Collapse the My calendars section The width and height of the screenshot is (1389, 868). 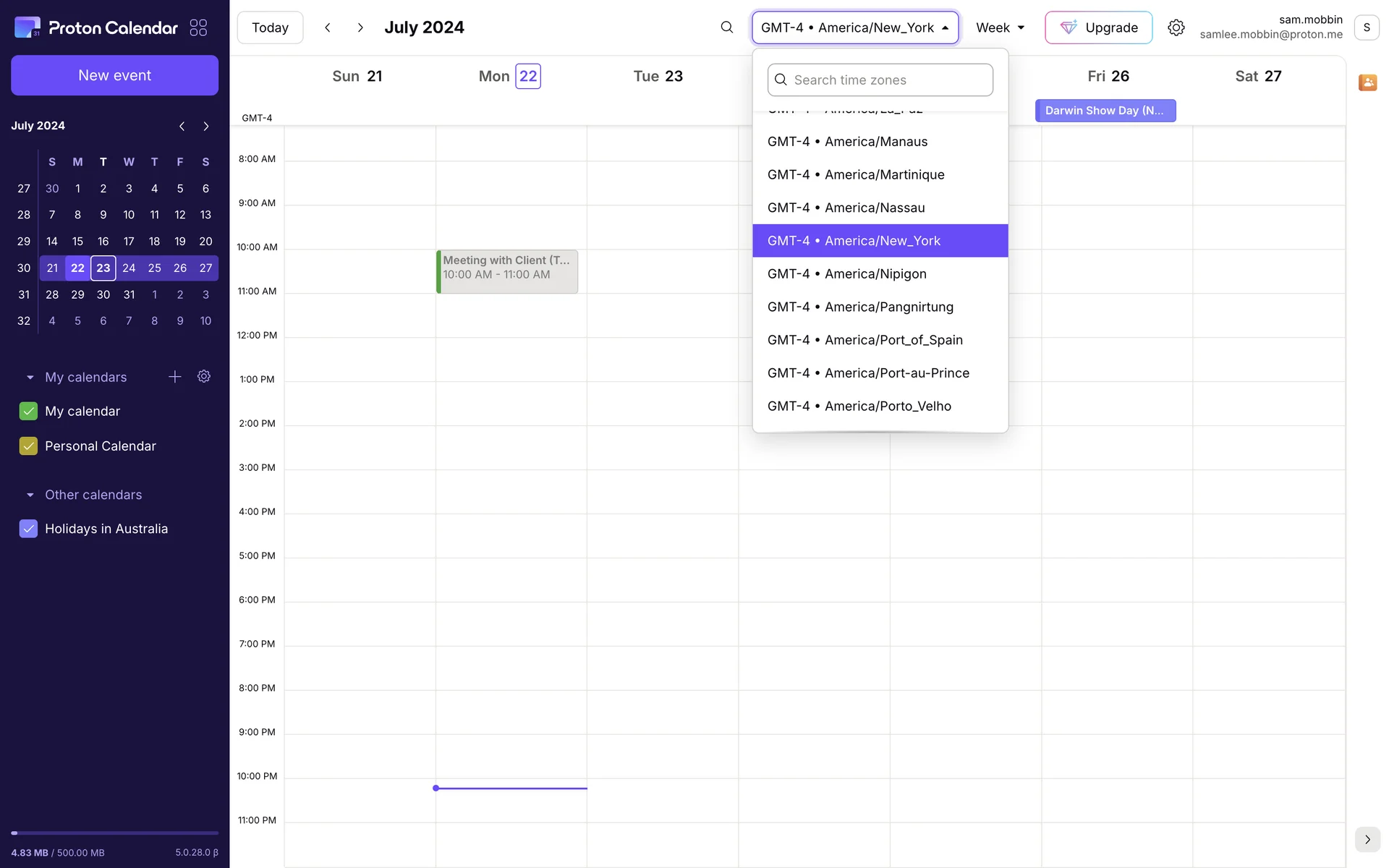coord(30,378)
